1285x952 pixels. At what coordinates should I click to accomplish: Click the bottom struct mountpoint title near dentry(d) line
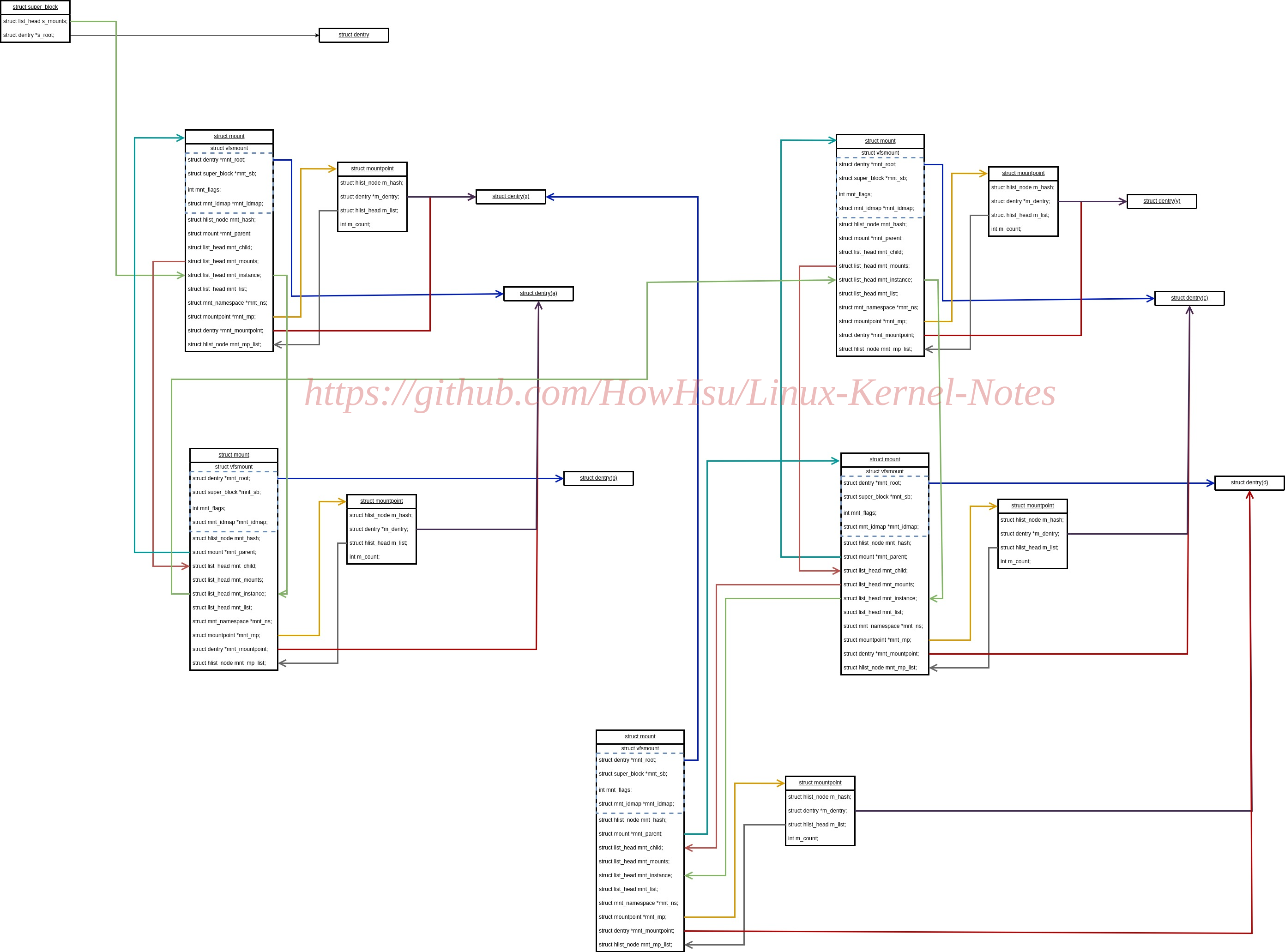pos(820,783)
